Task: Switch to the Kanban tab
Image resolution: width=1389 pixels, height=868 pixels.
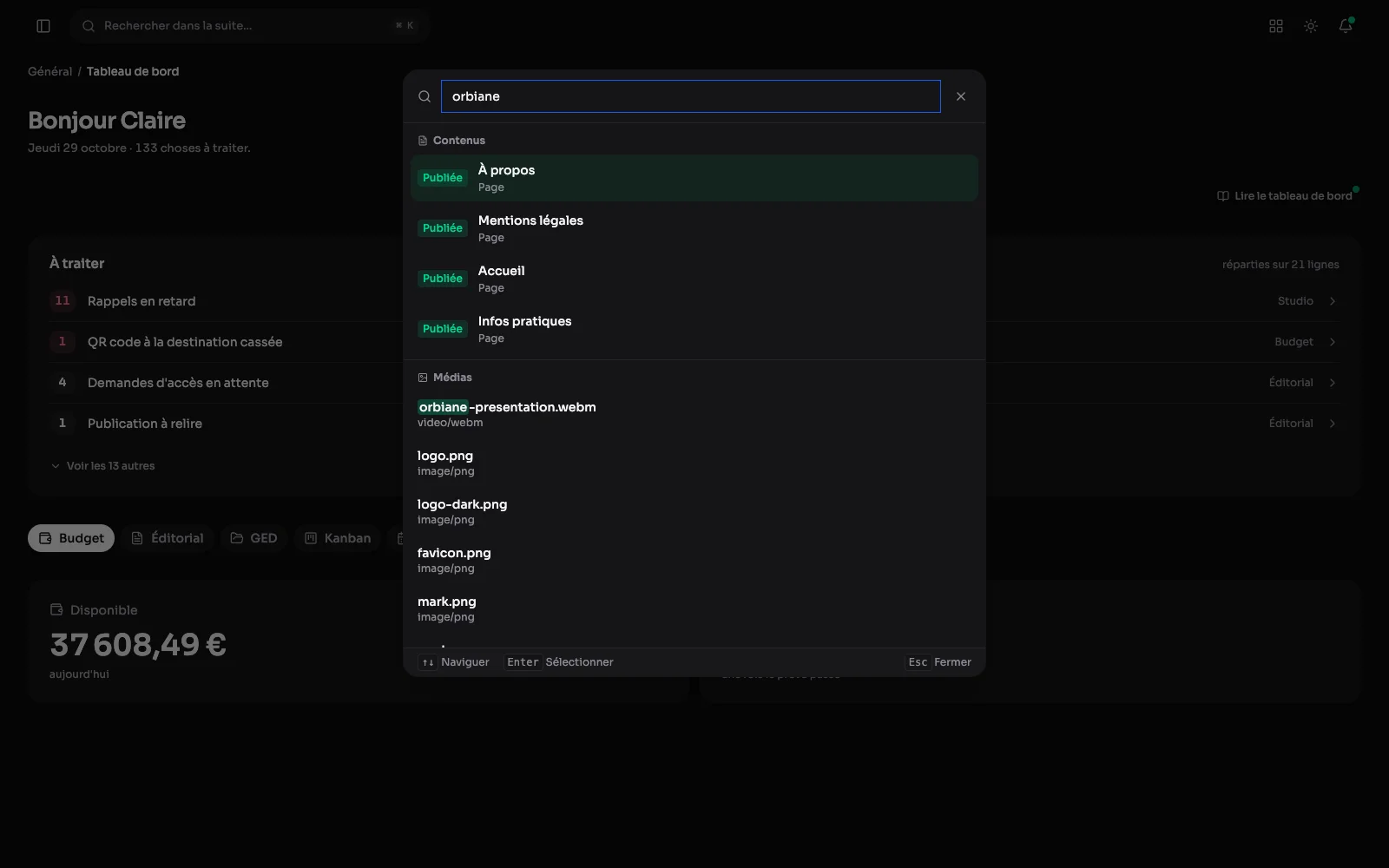Action: pyautogui.click(x=338, y=538)
